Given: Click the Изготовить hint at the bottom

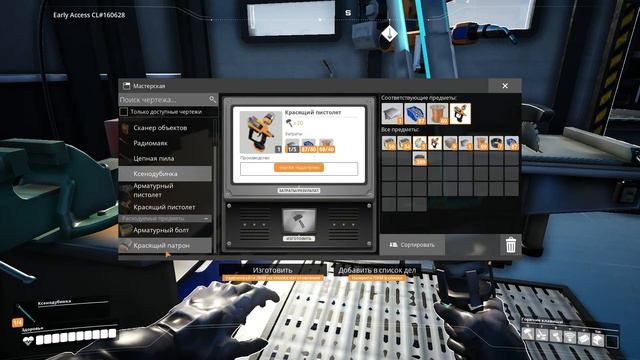Looking at the screenshot, I should [x=272, y=270].
